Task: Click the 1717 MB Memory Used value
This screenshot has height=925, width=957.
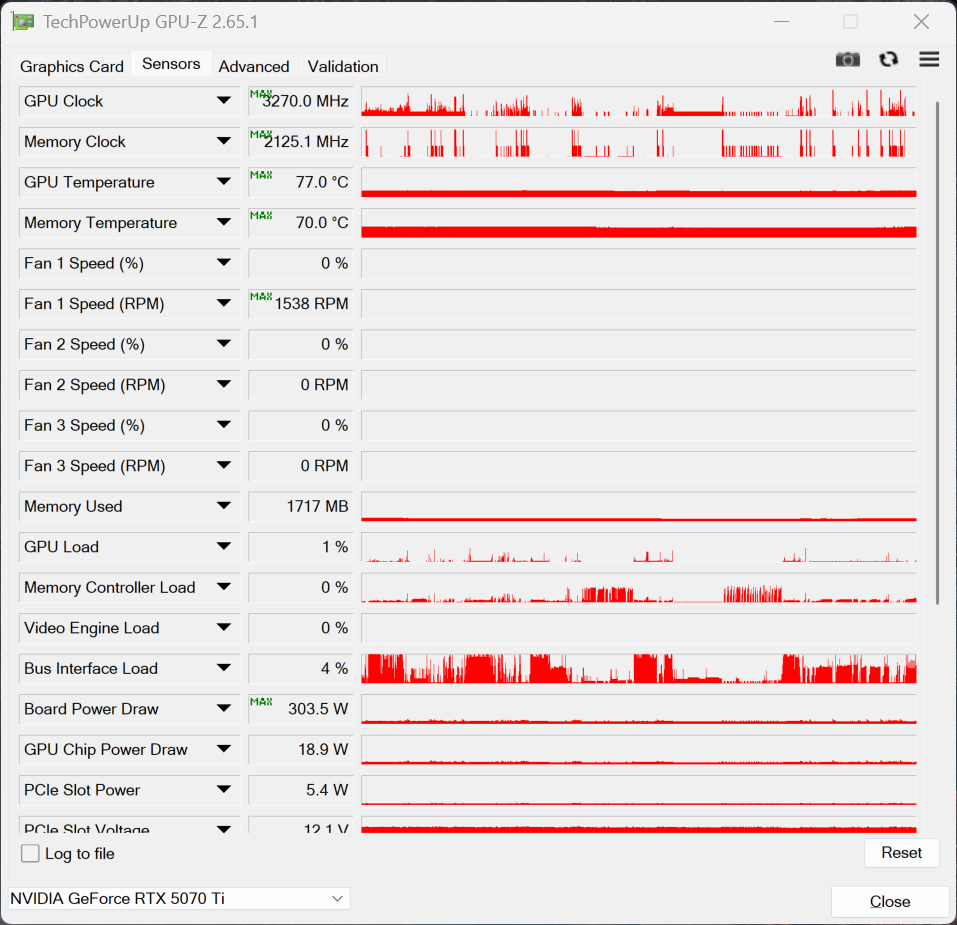Action: coord(301,506)
